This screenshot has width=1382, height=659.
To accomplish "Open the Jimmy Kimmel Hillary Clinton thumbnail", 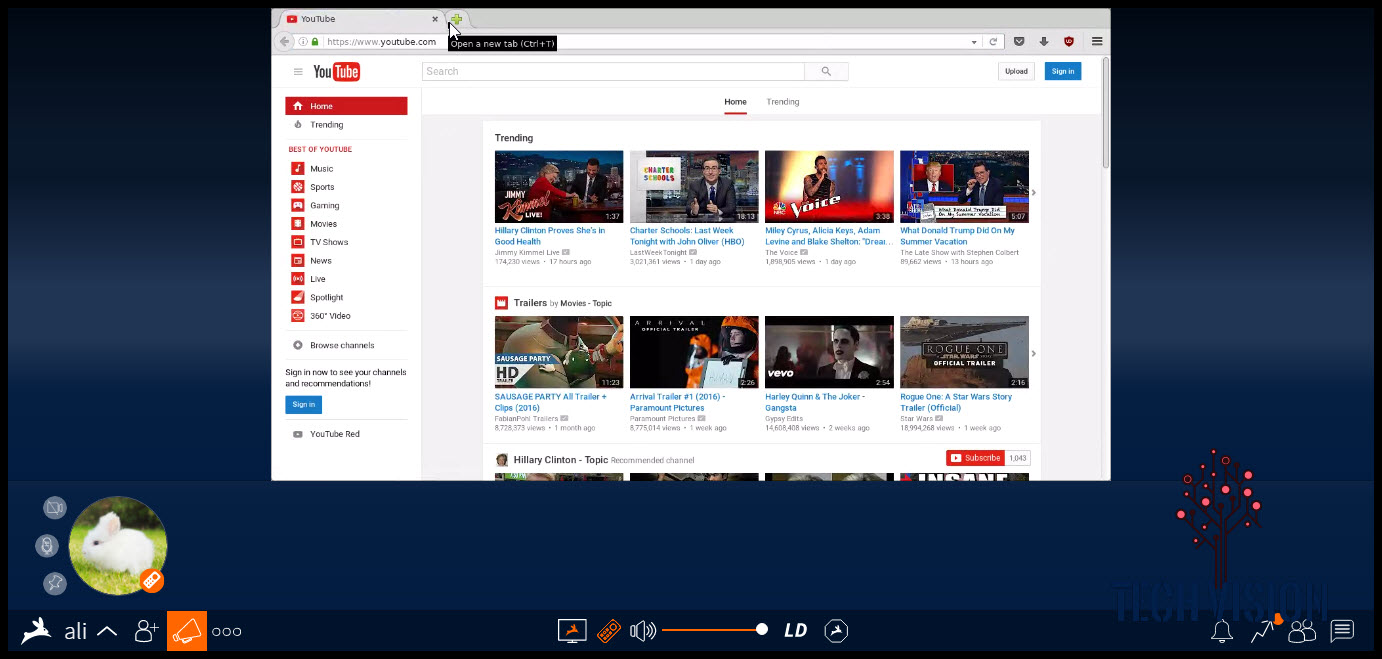I will 559,187.
